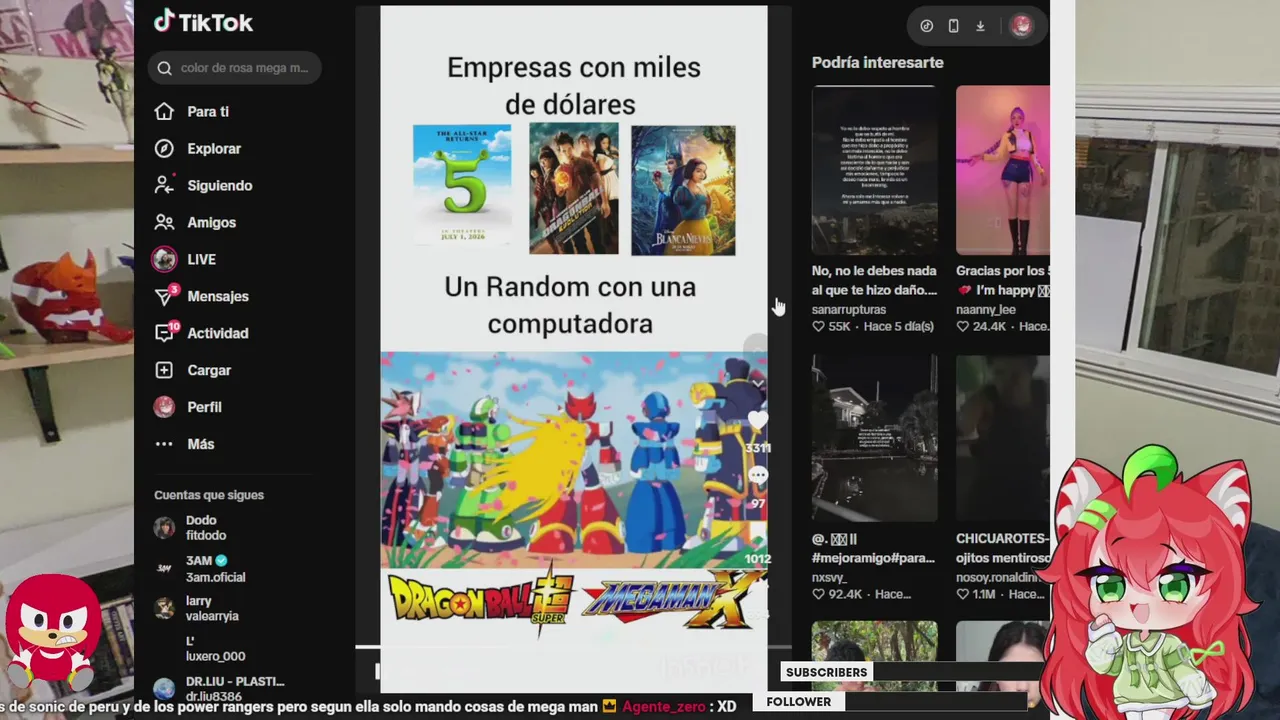Click the Siguiendo person icon
The width and height of the screenshot is (1280, 720).
click(165, 186)
